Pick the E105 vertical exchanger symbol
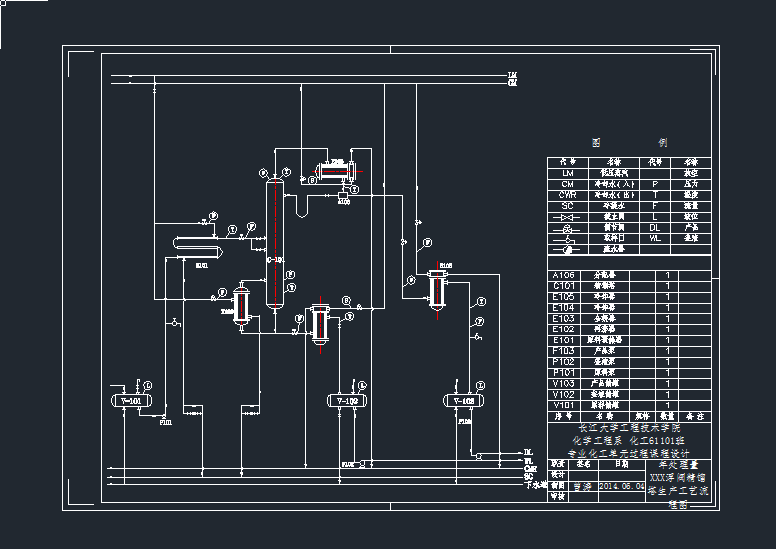This screenshot has width=776, height=549. (x=436, y=288)
